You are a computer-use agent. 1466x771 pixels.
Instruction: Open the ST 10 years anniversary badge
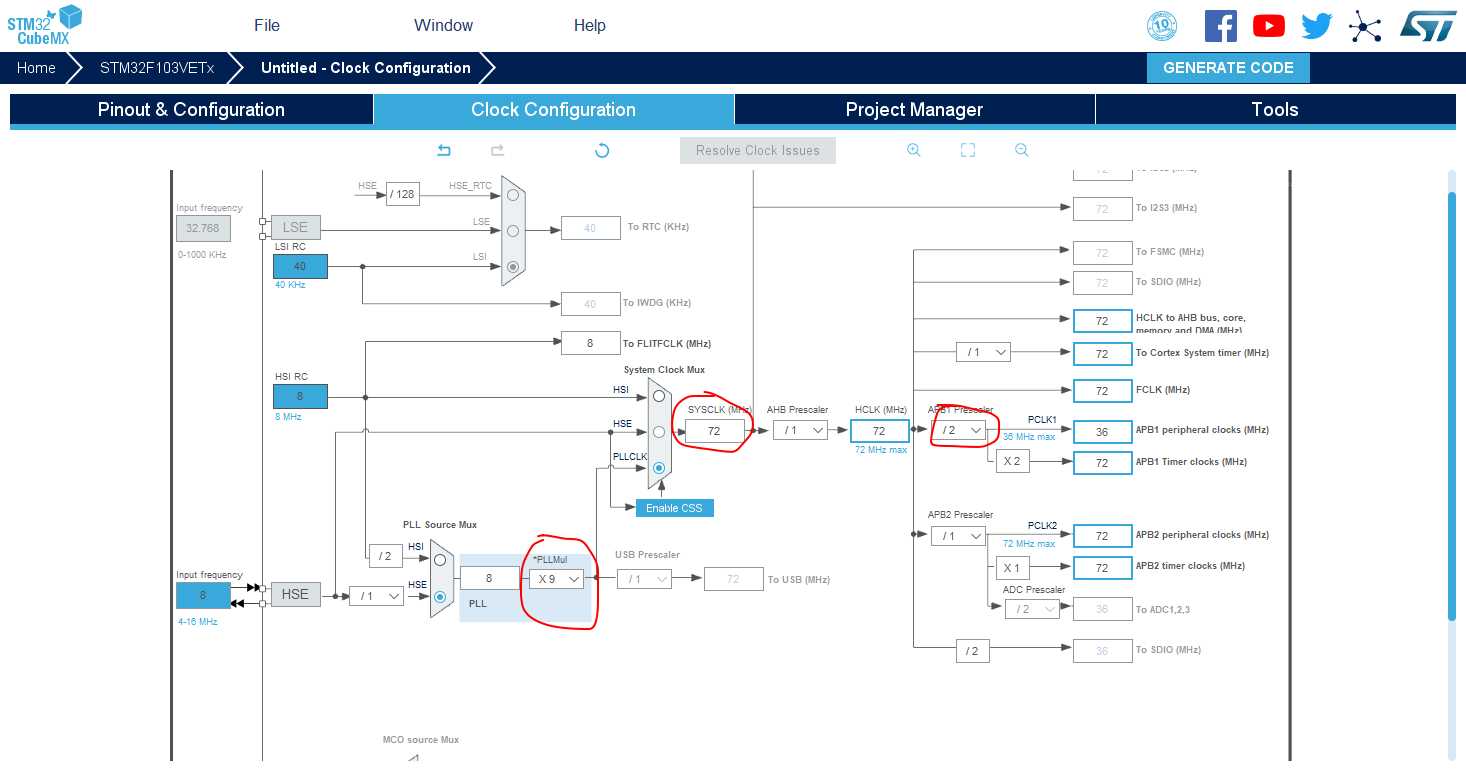(x=1162, y=26)
